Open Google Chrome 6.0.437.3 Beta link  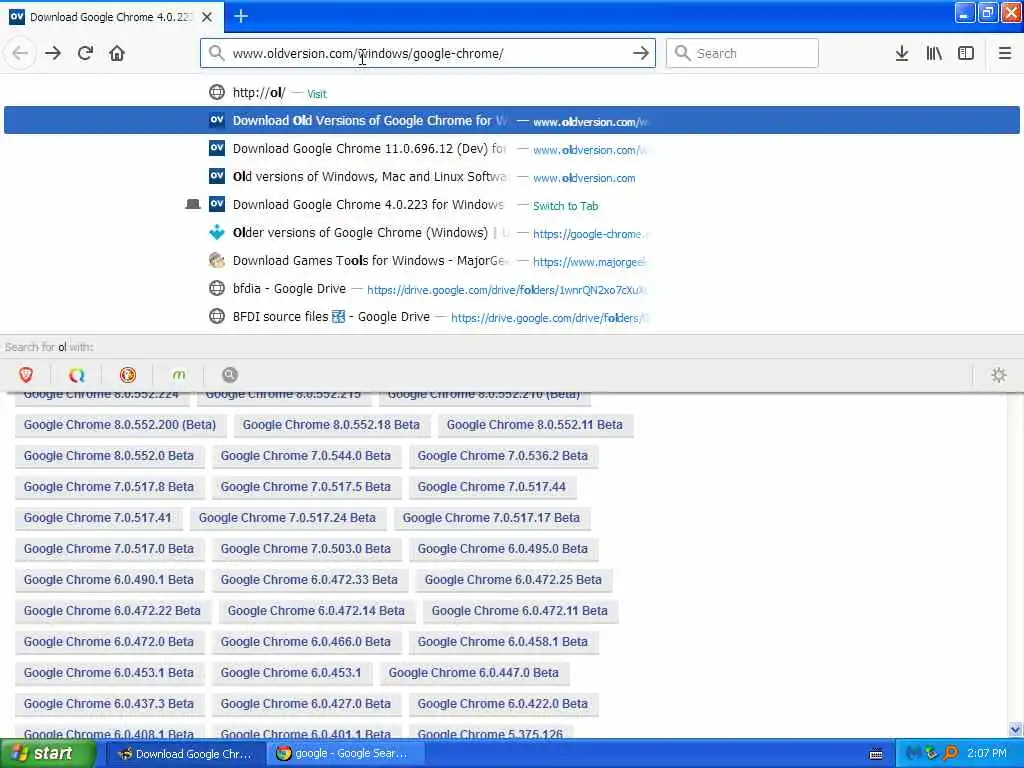click(109, 704)
